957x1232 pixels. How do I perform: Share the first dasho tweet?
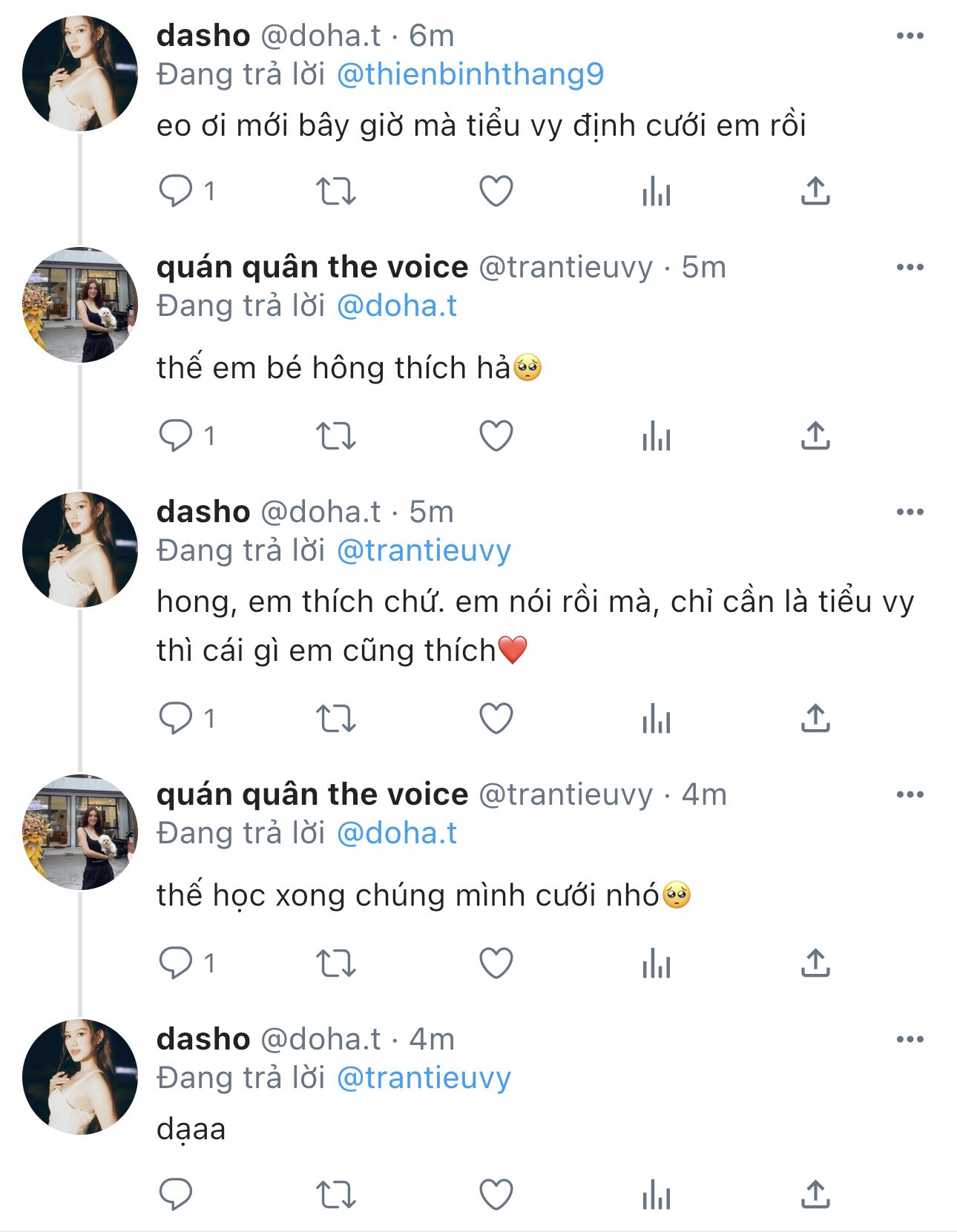tap(815, 191)
